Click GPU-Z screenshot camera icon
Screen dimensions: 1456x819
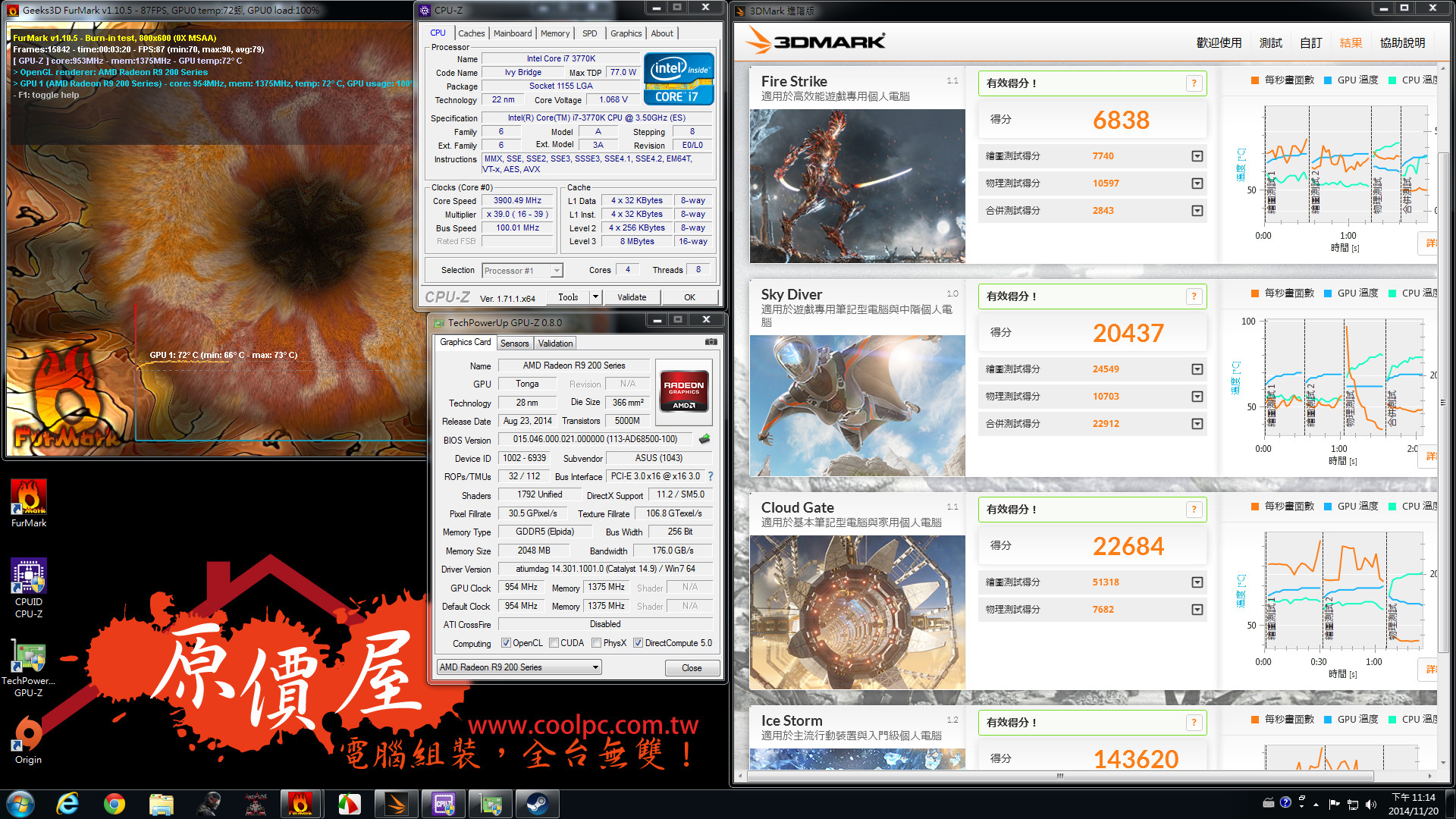(x=711, y=342)
